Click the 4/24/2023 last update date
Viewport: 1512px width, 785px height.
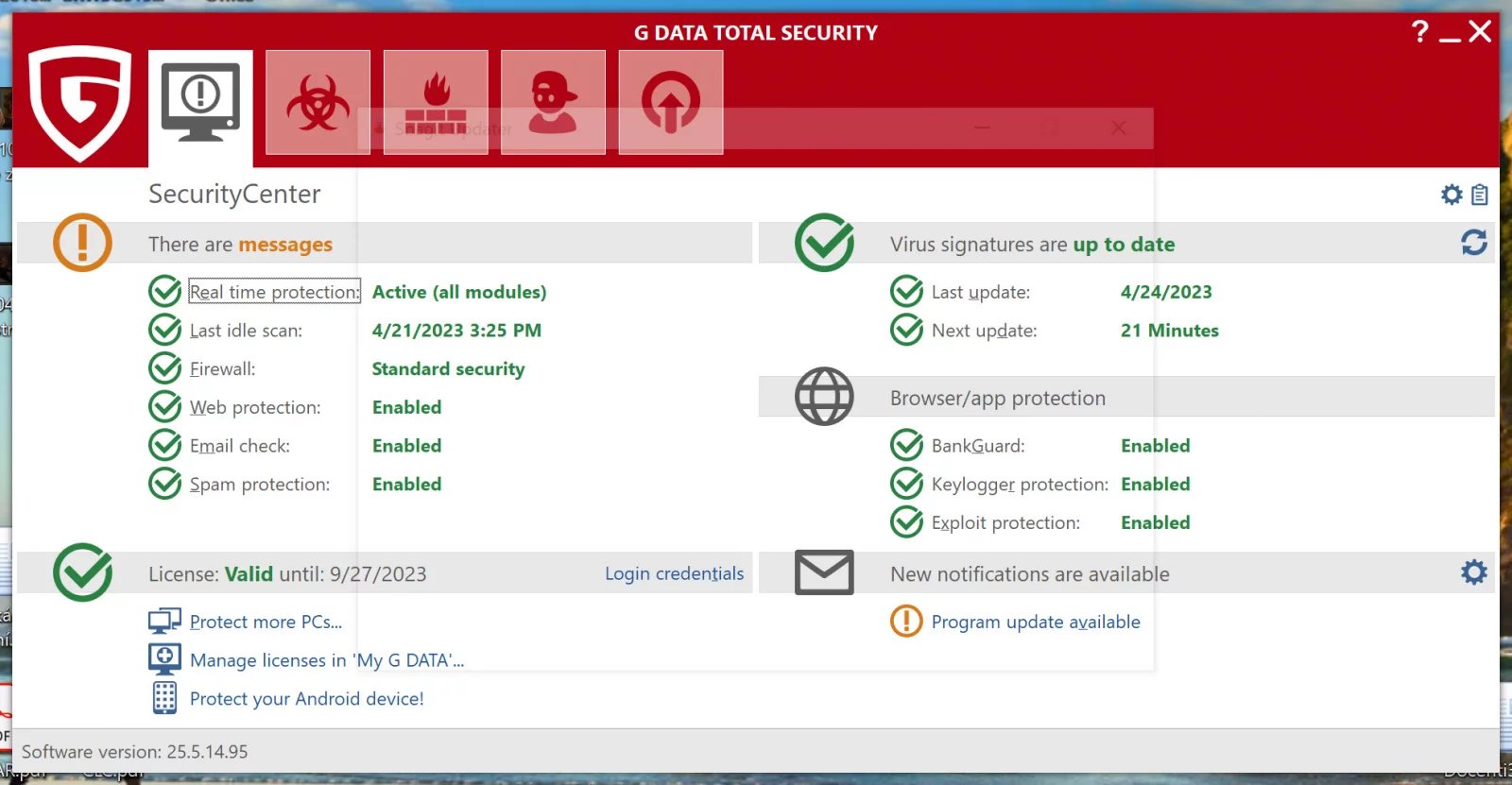[1166, 292]
